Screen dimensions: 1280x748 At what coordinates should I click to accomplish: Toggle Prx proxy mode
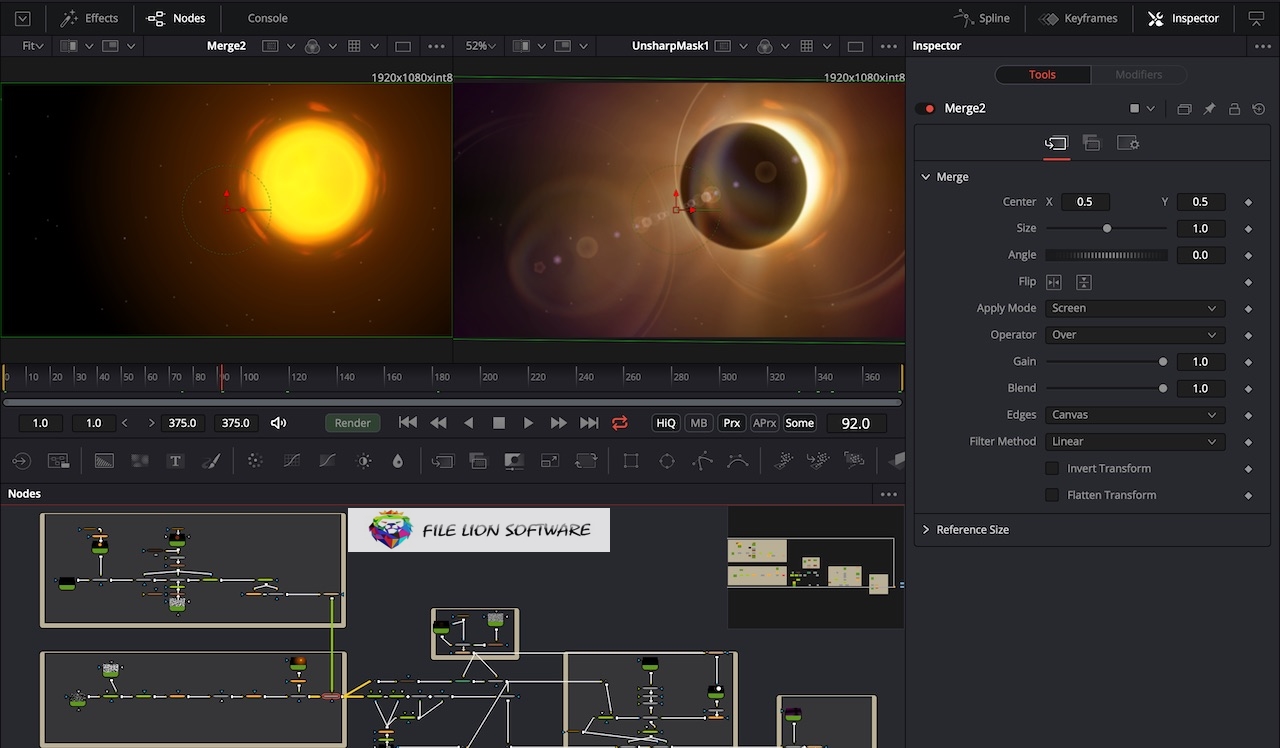[732, 423]
